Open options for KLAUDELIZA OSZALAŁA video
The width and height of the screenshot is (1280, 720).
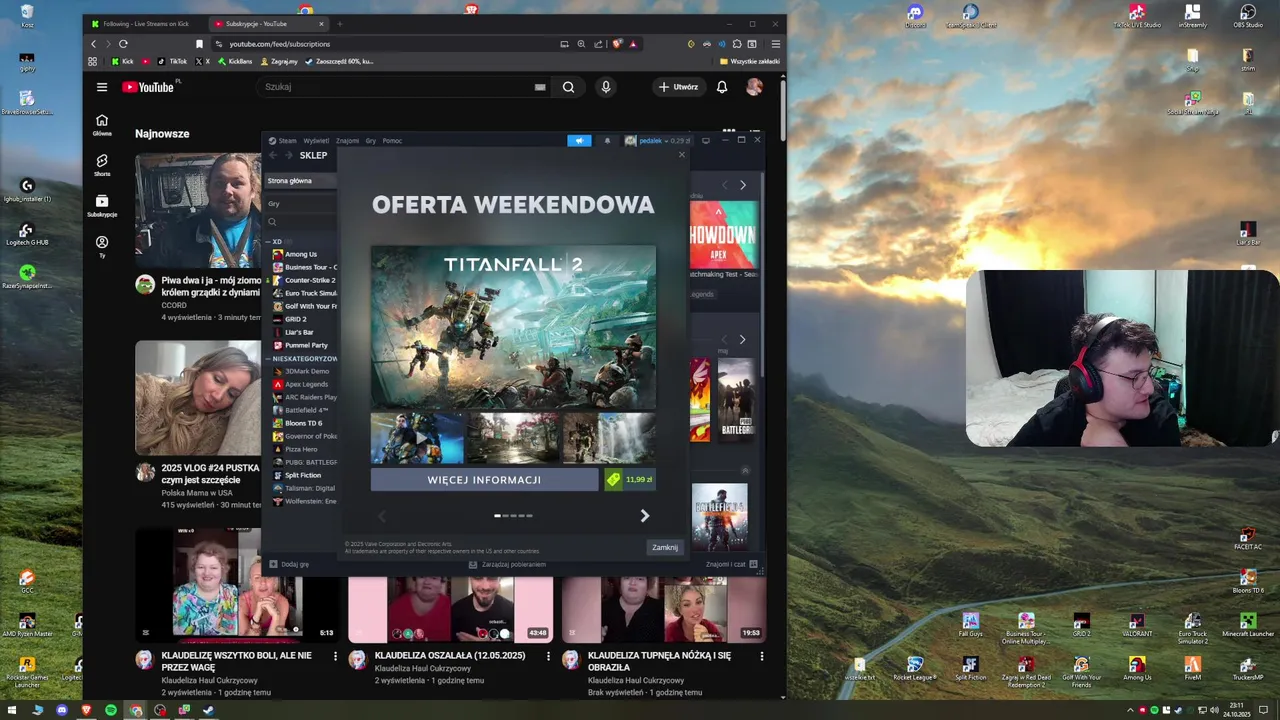pos(548,656)
